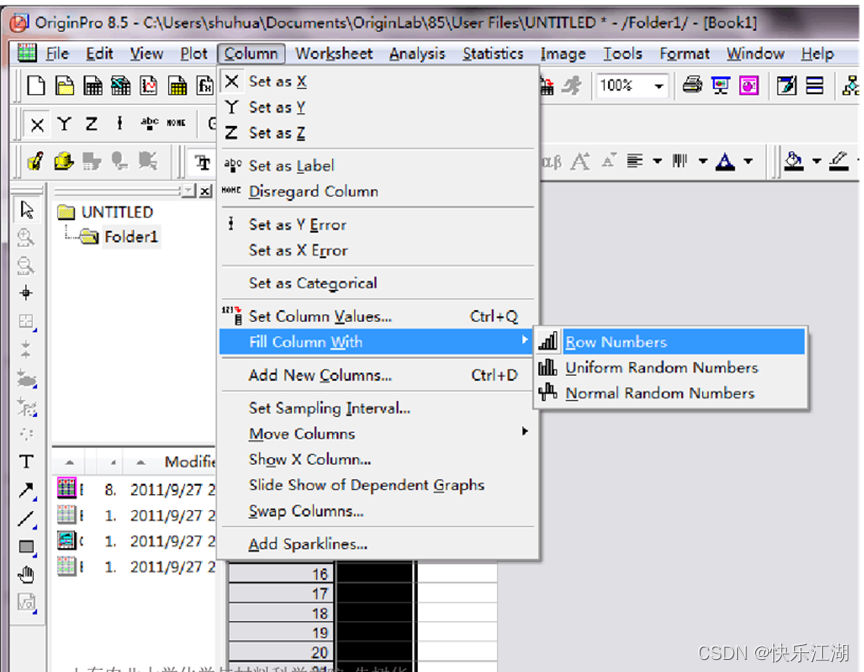The height and width of the screenshot is (672, 864).
Task: Set column as Z using toolbar icon
Action: click(91, 124)
